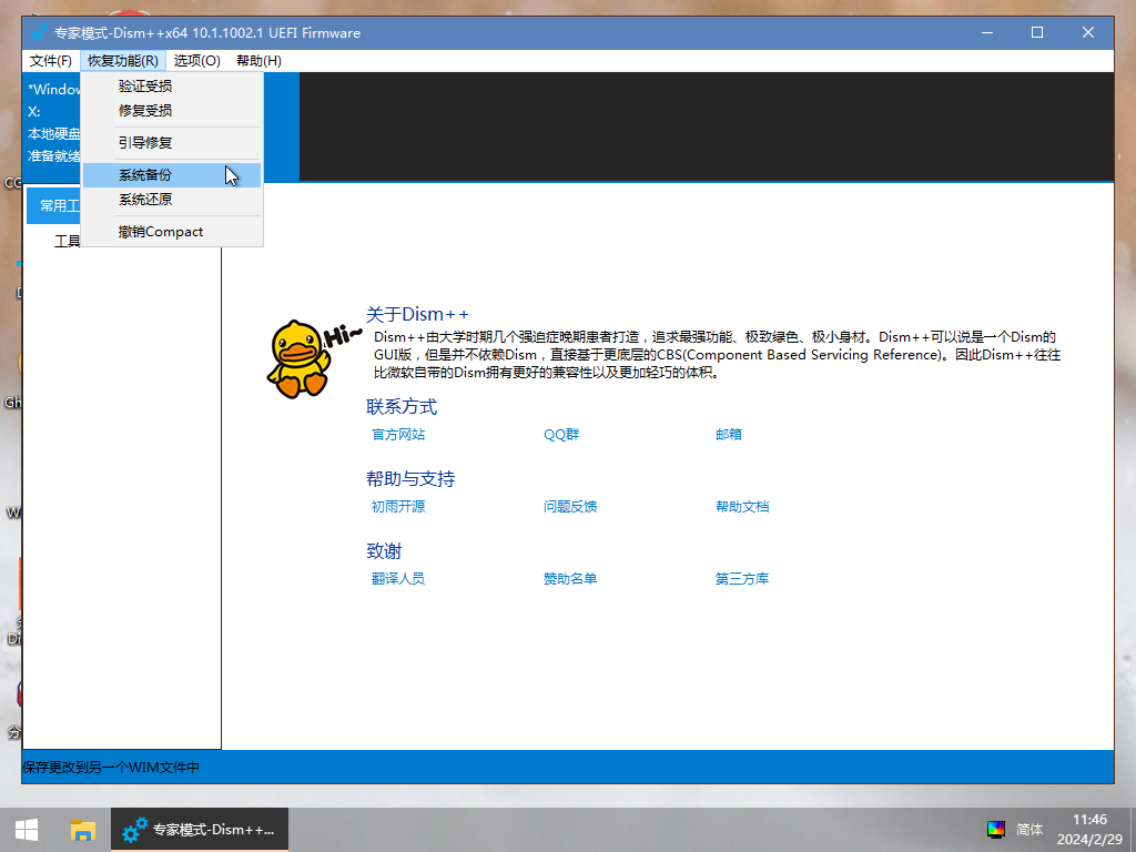Choose 验证受损 from the dropdown menu
The width and height of the screenshot is (1136, 852).
click(x=172, y=86)
